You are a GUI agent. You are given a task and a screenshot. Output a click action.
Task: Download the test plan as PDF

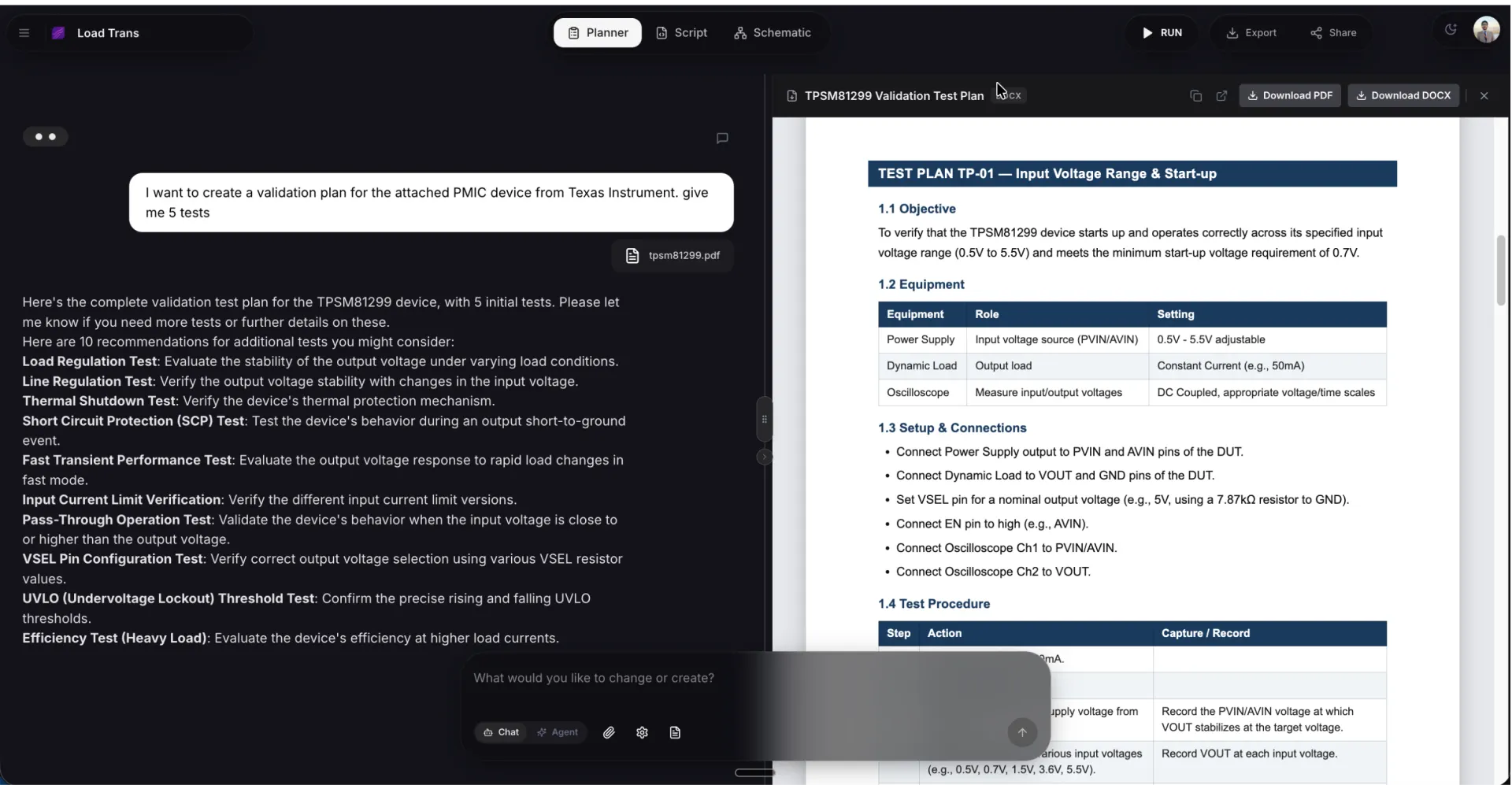coord(1290,96)
